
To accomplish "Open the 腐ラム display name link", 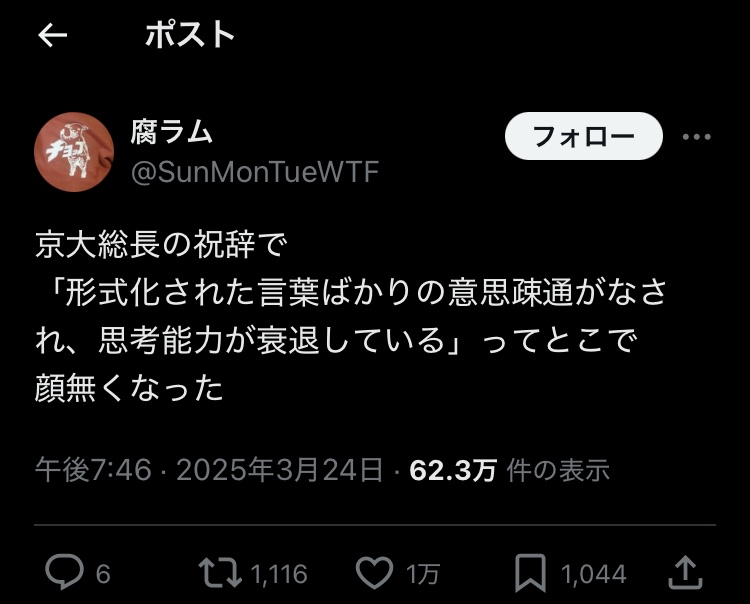I will pyautogui.click(x=171, y=132).
